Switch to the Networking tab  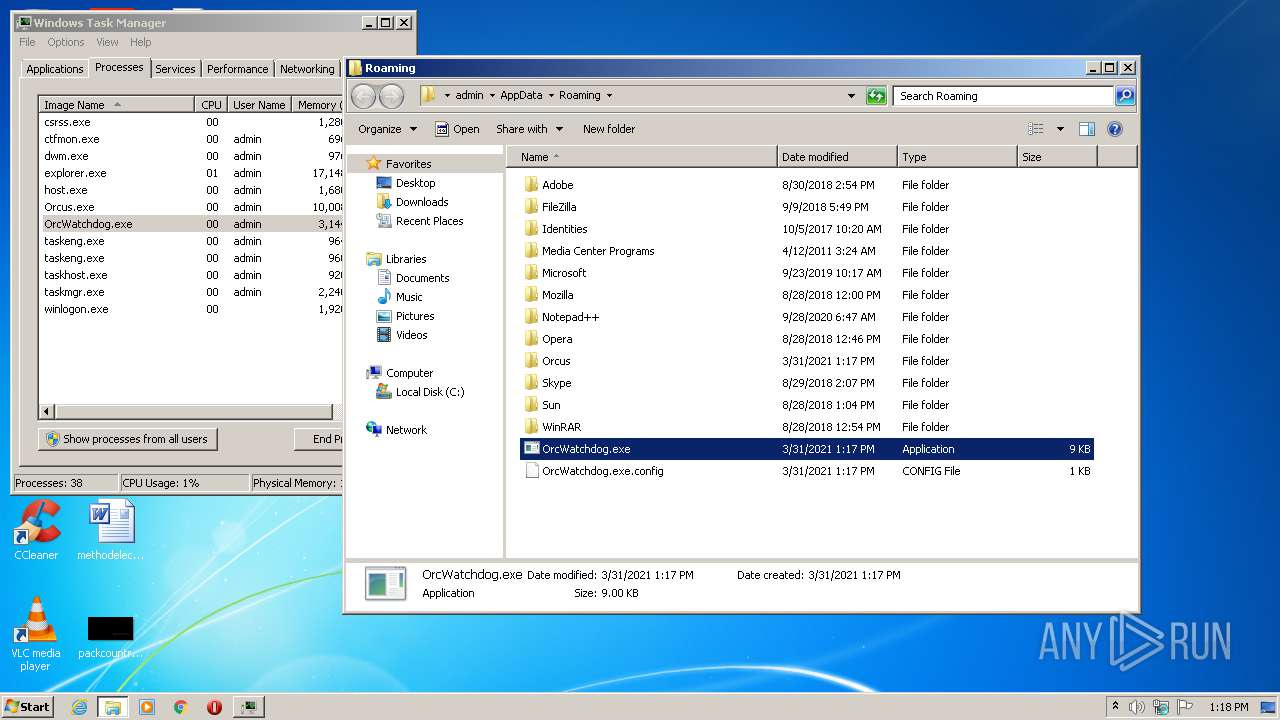(307, 69)
